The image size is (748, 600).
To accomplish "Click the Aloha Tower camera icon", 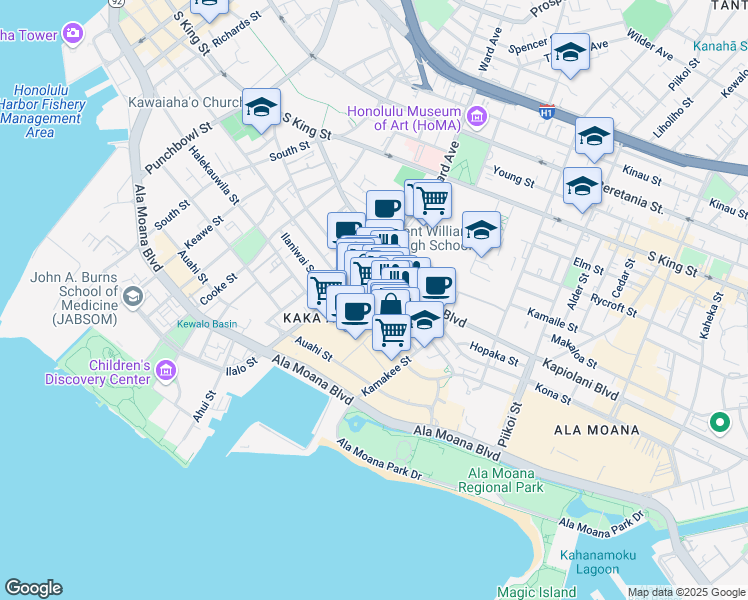I will coord(73,33).
